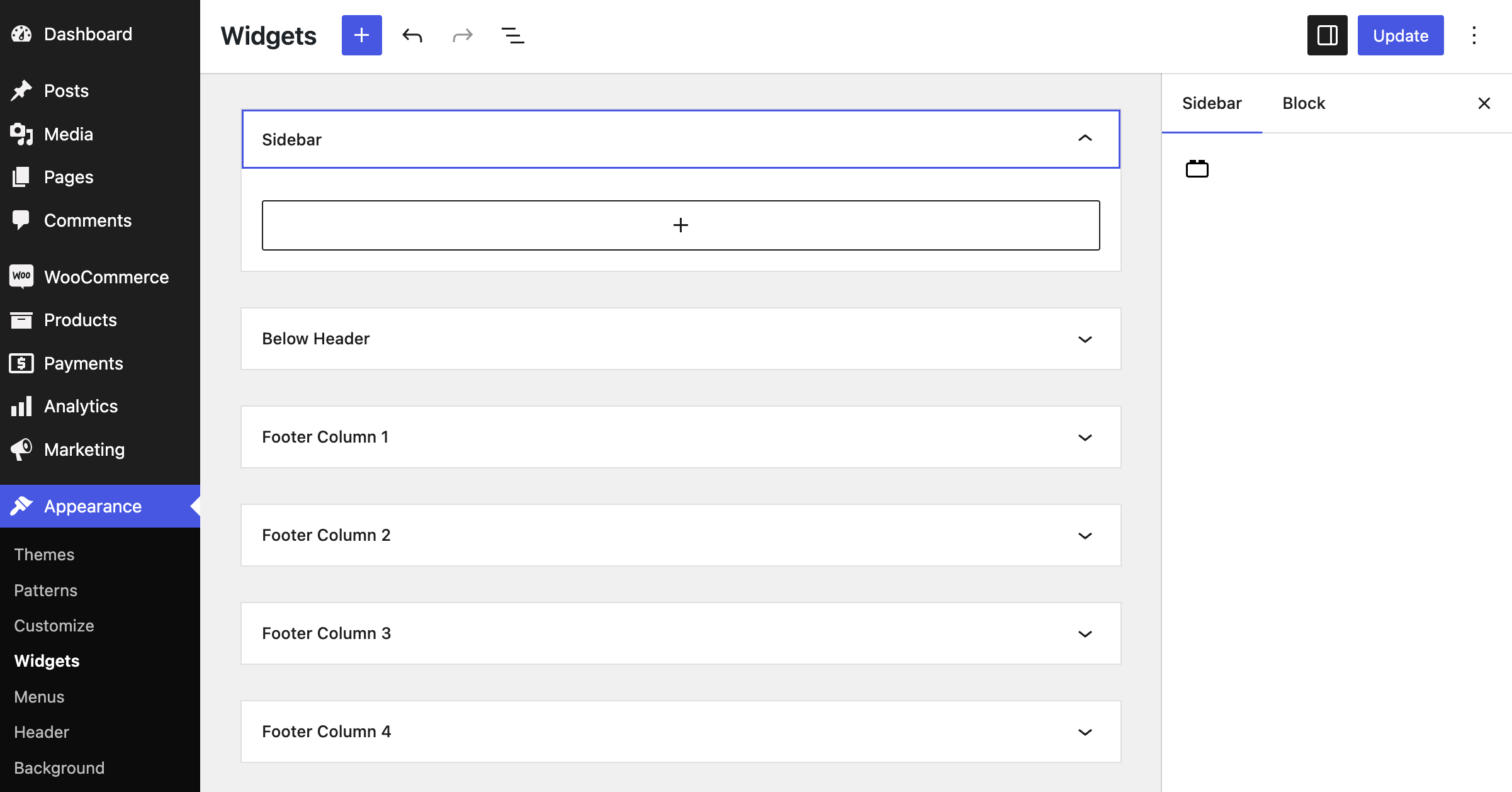This screenshot has height=792, width=1512.
Task: Collapse the expanded Sidebar widget area
Action: [1085, 139]
